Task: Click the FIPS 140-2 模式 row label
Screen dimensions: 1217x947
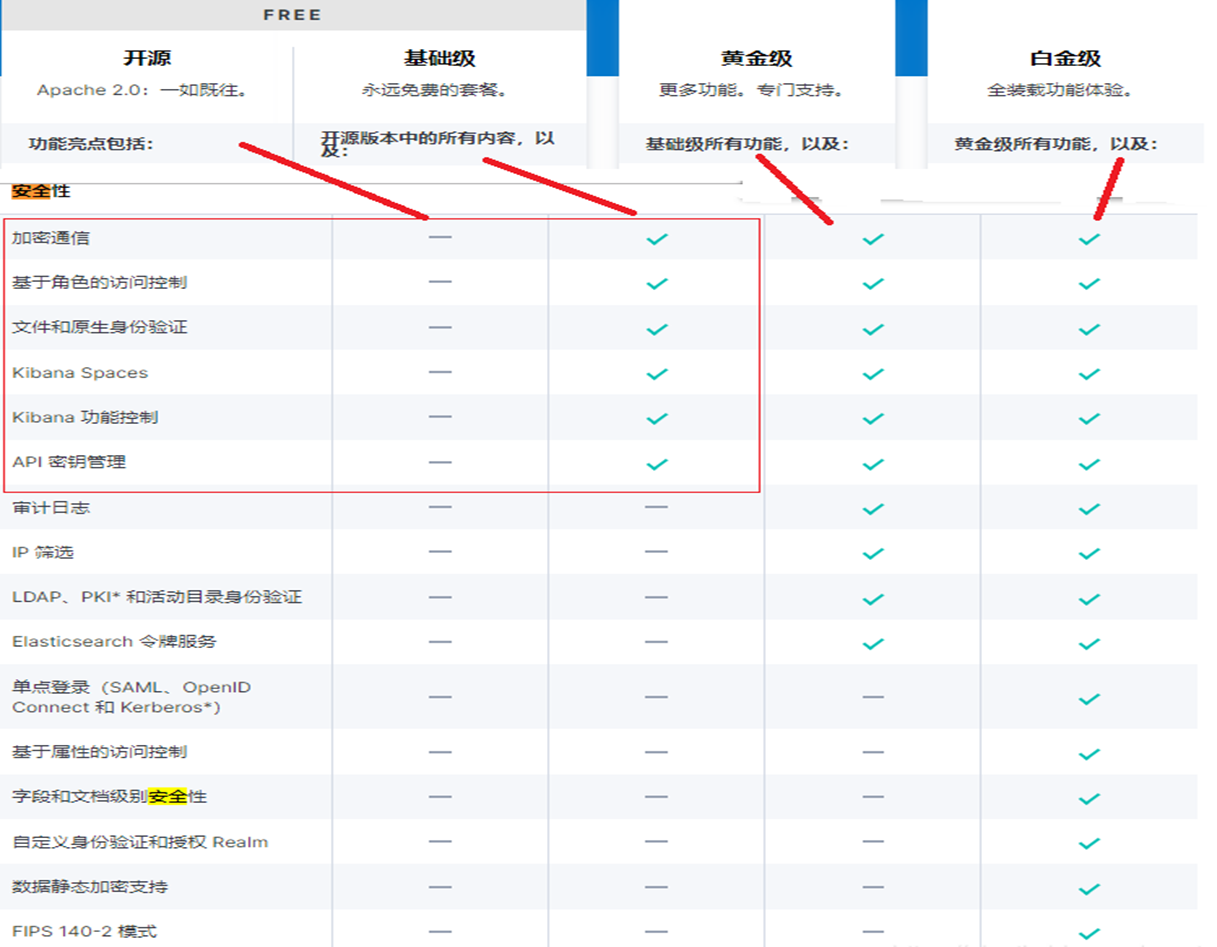Action: [x=85, y=931]
